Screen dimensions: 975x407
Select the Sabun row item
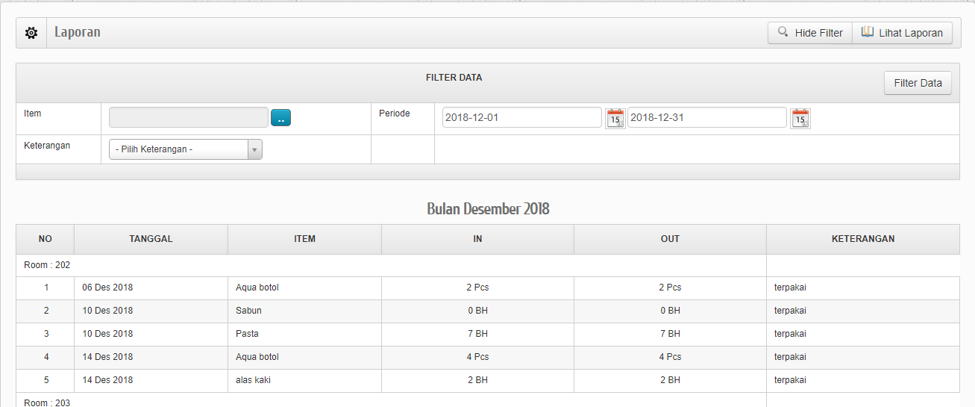(249, 311)
